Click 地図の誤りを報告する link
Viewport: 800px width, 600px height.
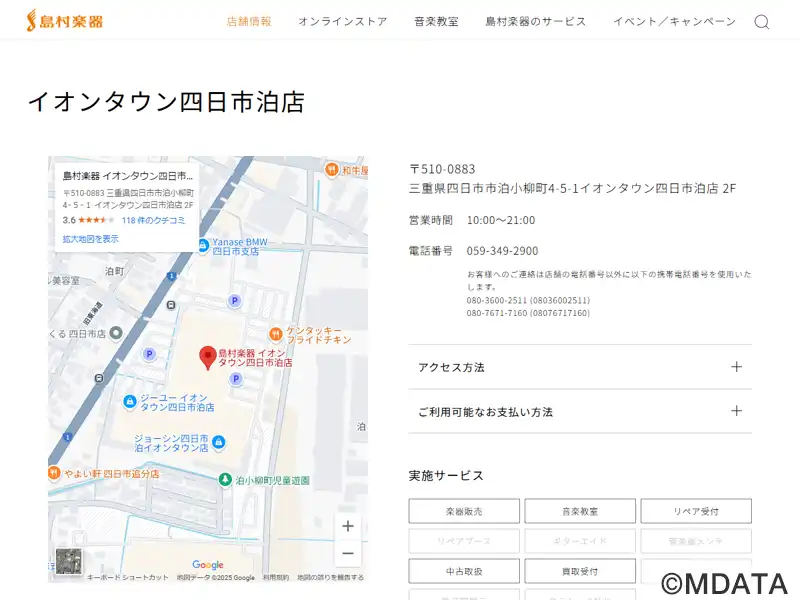tap(331, 578)
